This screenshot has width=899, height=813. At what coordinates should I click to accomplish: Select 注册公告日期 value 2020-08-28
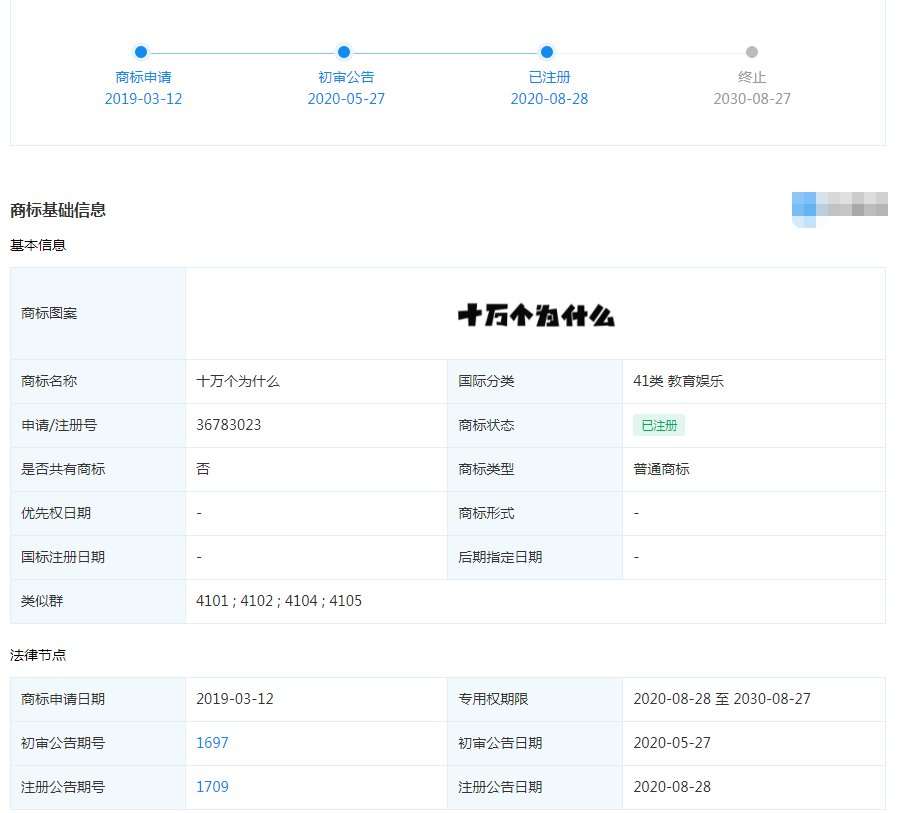click(x=672, y=787)
